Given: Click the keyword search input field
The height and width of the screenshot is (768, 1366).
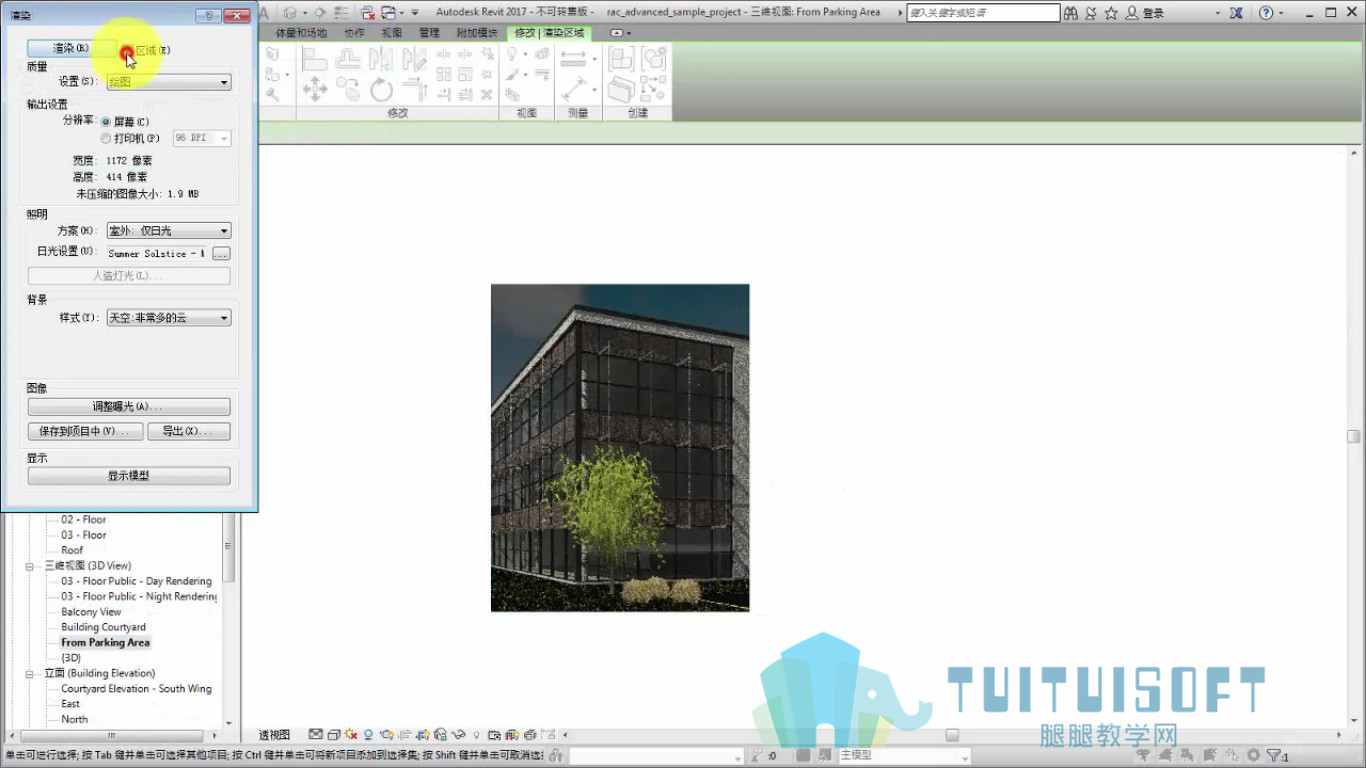Looking at the screenshot, I should tap(983, 13).
